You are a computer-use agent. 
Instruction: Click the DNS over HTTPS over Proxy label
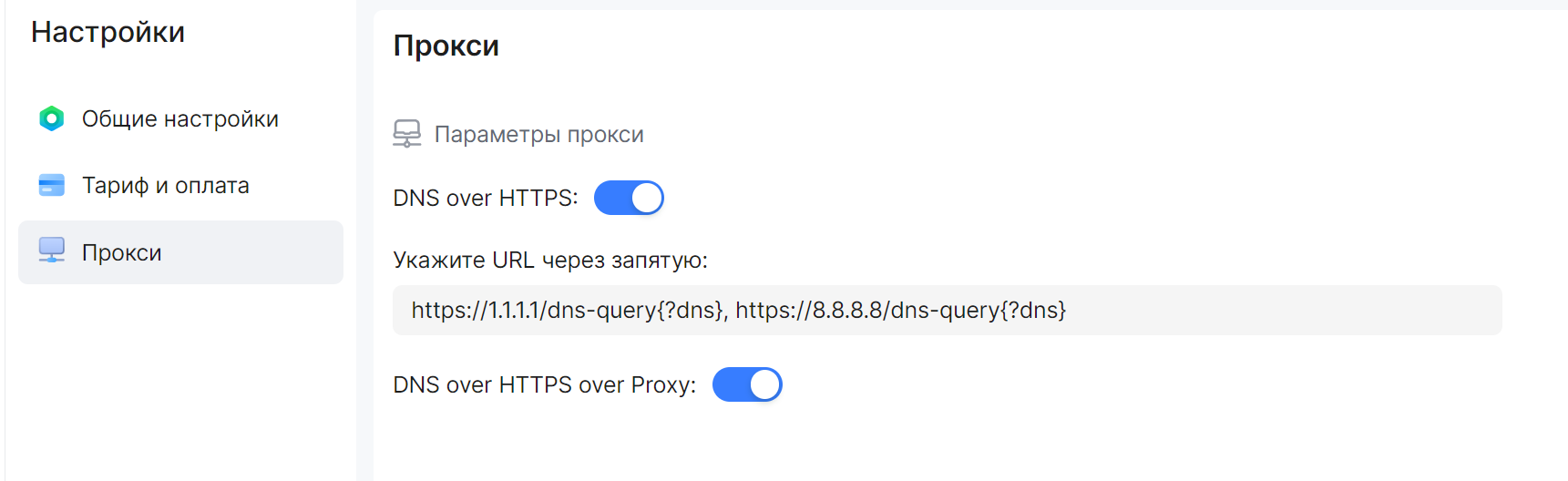pyautogui.click(x=544, y=385)
